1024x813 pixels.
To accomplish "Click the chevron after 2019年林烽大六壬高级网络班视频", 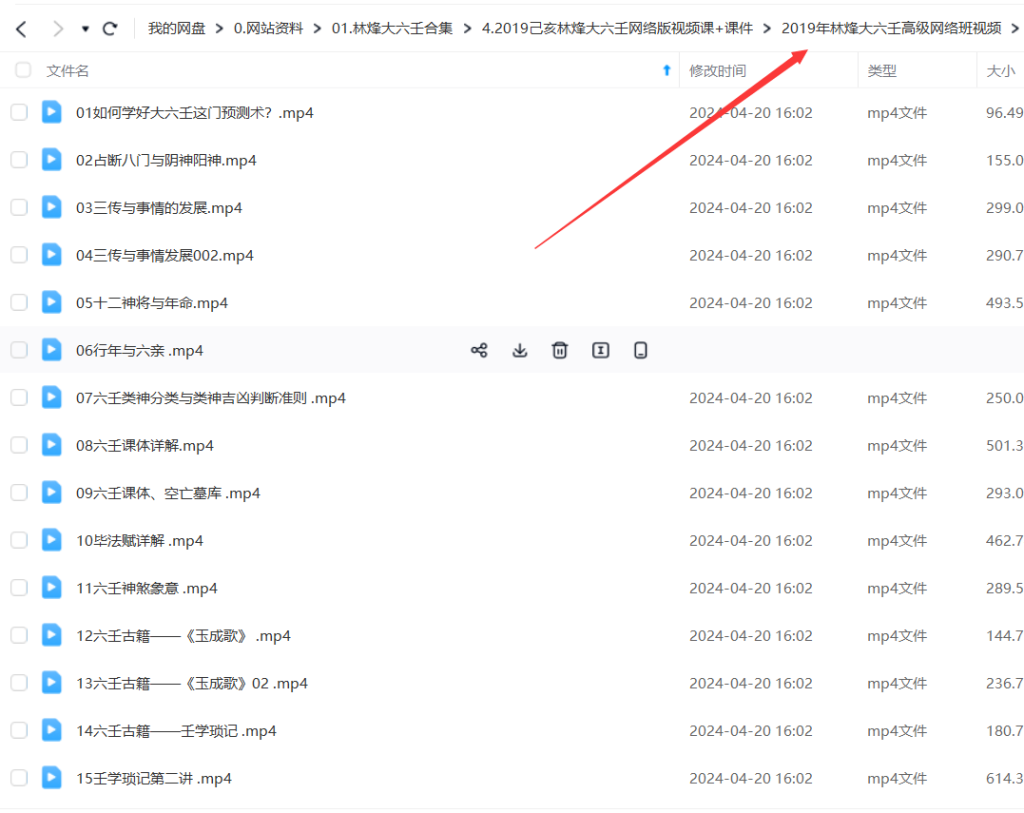I will [1016, 28].
